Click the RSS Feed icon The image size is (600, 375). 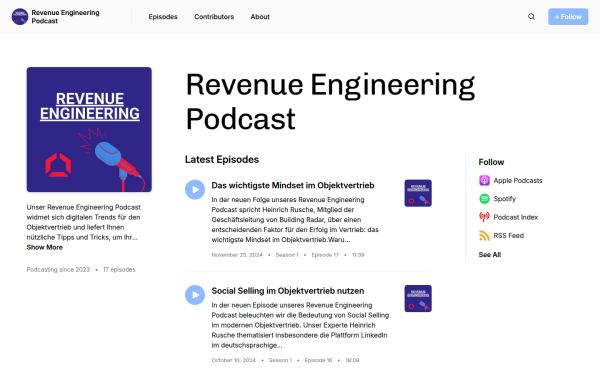[x=484, y=235]
